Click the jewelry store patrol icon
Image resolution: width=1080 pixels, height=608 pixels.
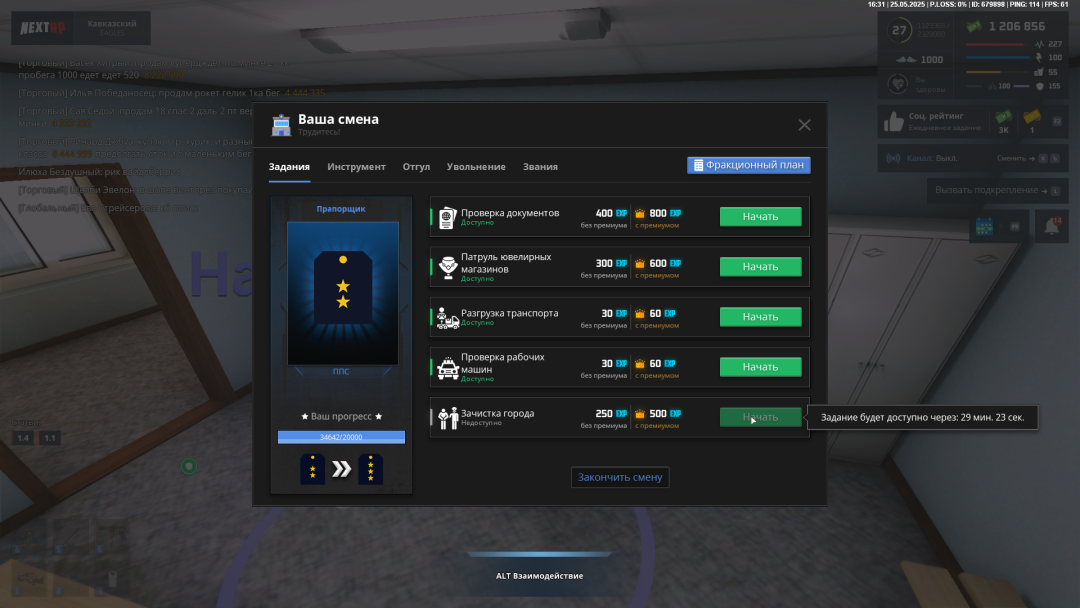click(447, 267)
